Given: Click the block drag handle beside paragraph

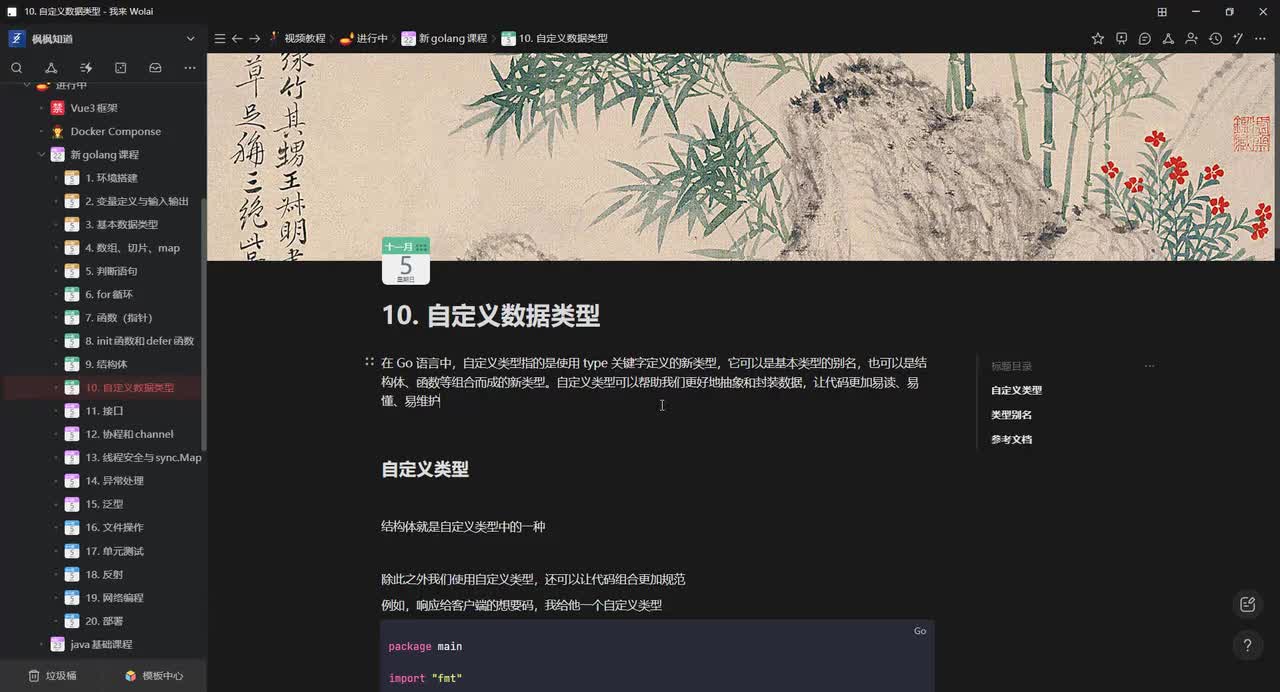Looking at the screenshot, I should pyautogui.click(x=369, y=361).
